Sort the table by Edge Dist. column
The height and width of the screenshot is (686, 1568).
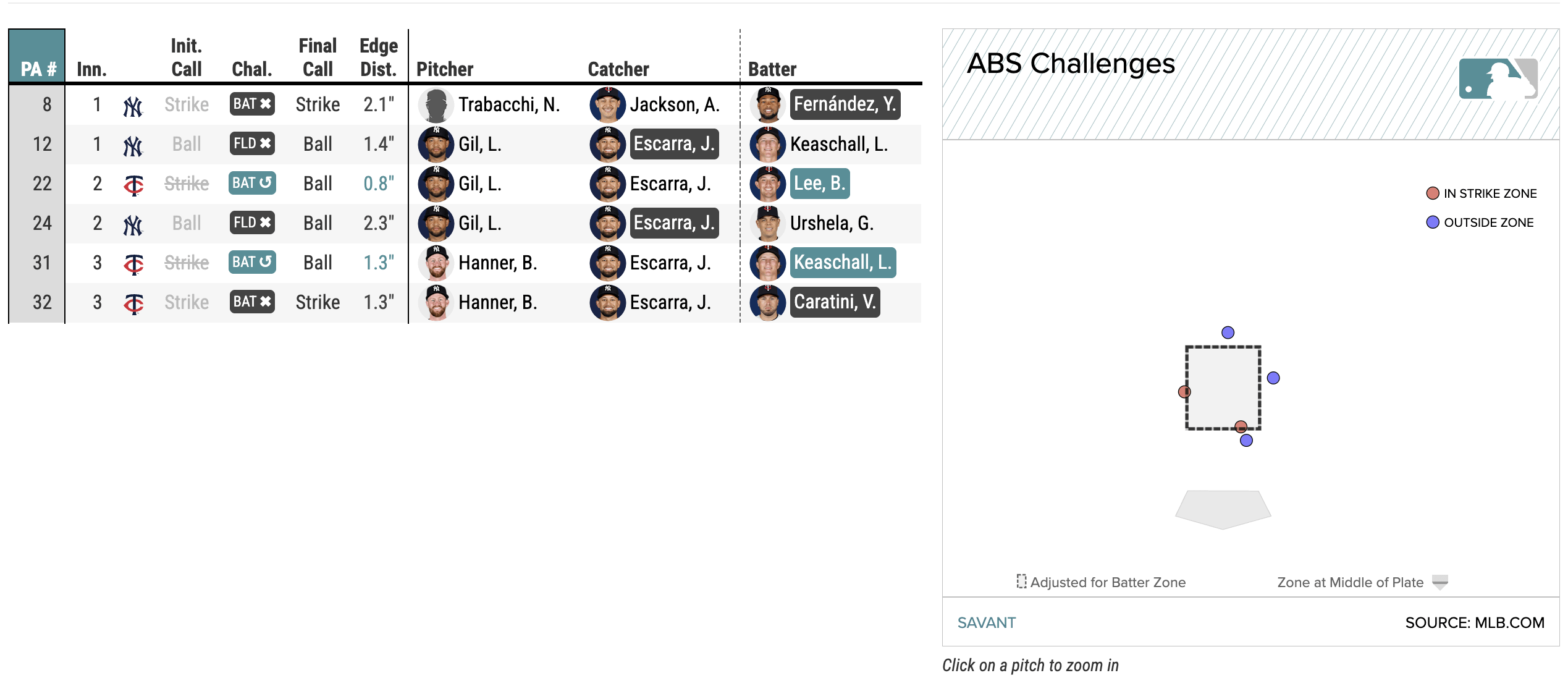[378, 57]
